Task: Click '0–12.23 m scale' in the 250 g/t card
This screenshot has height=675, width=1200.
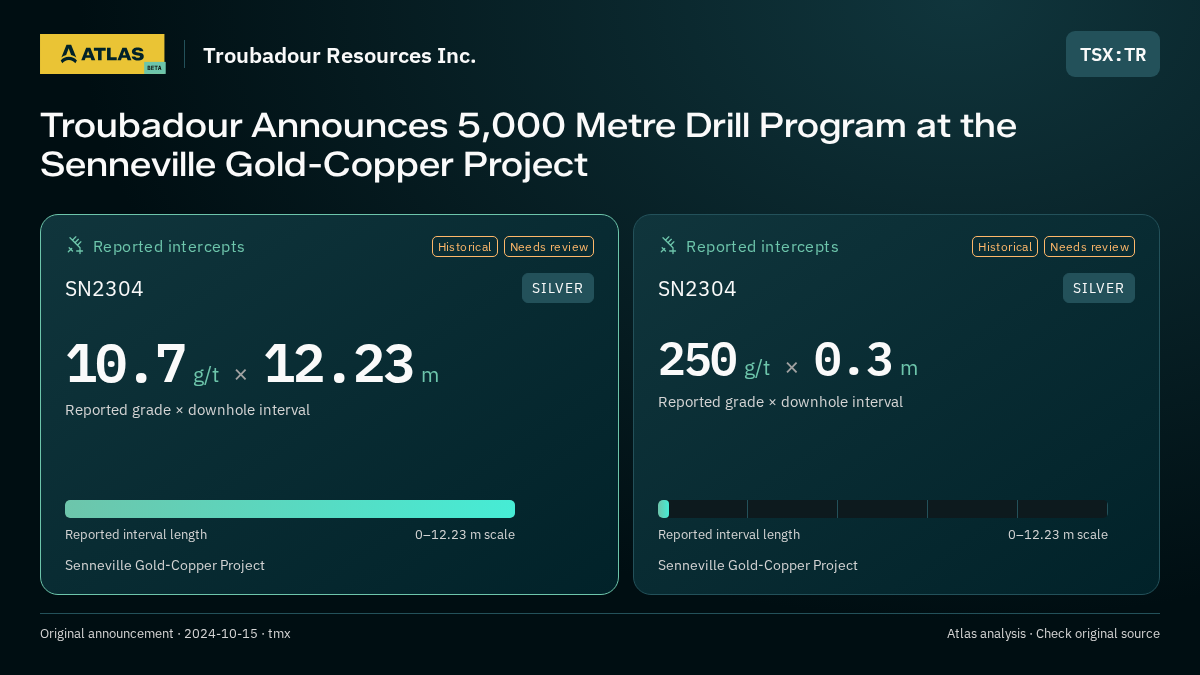Action: [1058, 535]
